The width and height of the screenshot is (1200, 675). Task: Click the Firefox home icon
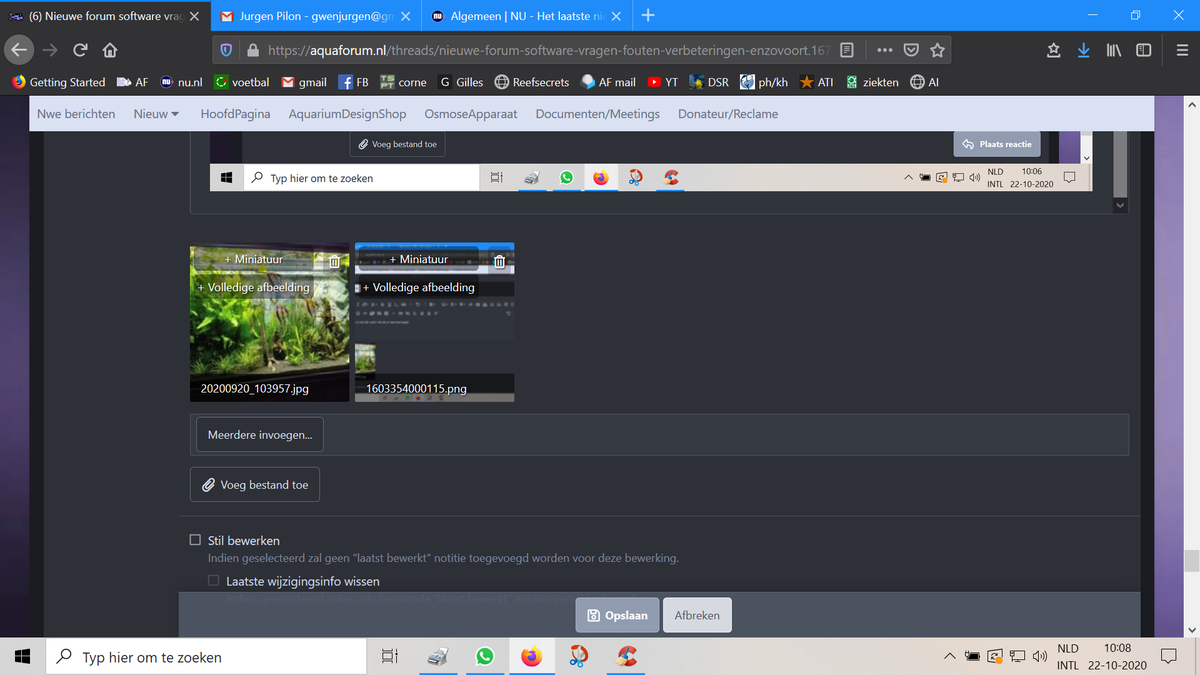pyautogui.click(x=110, y=50)
